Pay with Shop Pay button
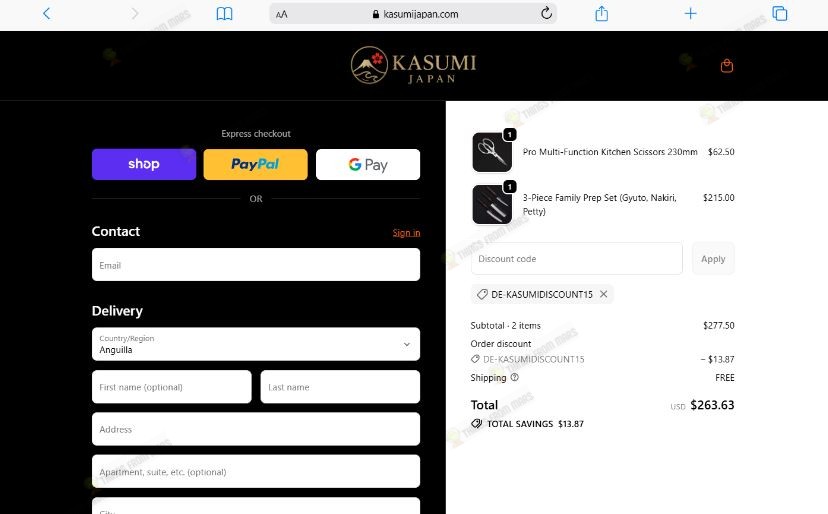The width and height of the screenshot is (828, 514). 144,164
